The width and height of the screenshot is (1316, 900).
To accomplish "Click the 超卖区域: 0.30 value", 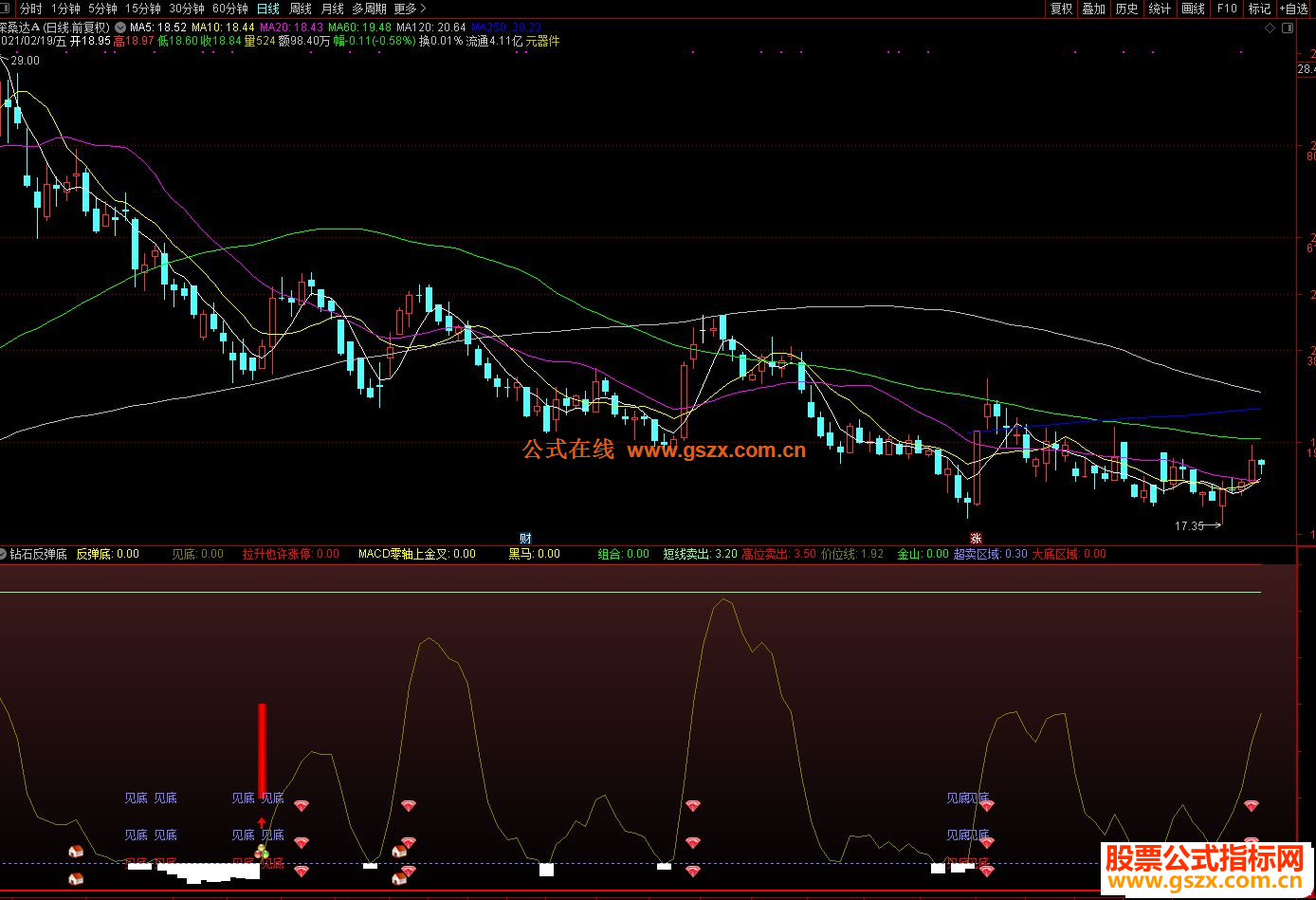I will (990, 554).
